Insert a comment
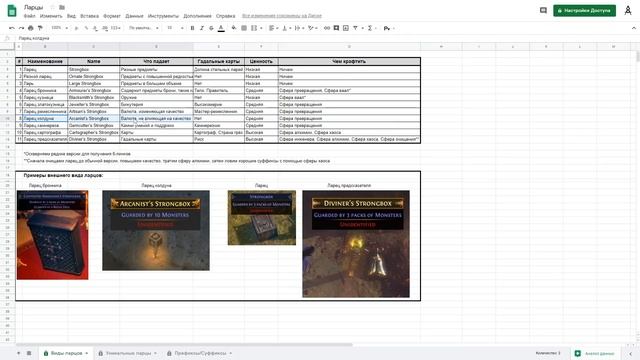The height and width of the screenshot is (360, 640). [336, 28]
